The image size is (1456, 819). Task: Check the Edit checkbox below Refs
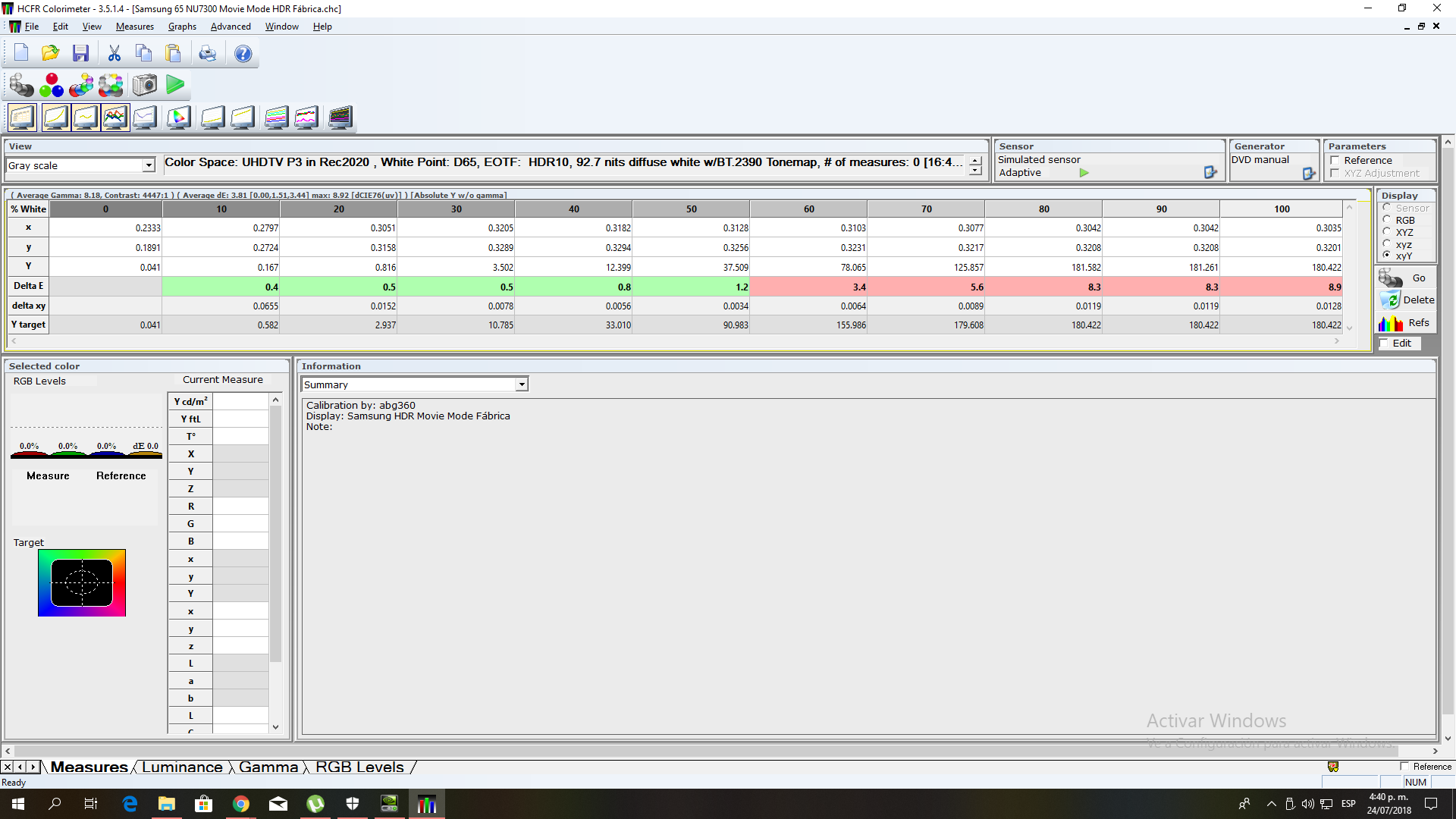pos(1384,344)
